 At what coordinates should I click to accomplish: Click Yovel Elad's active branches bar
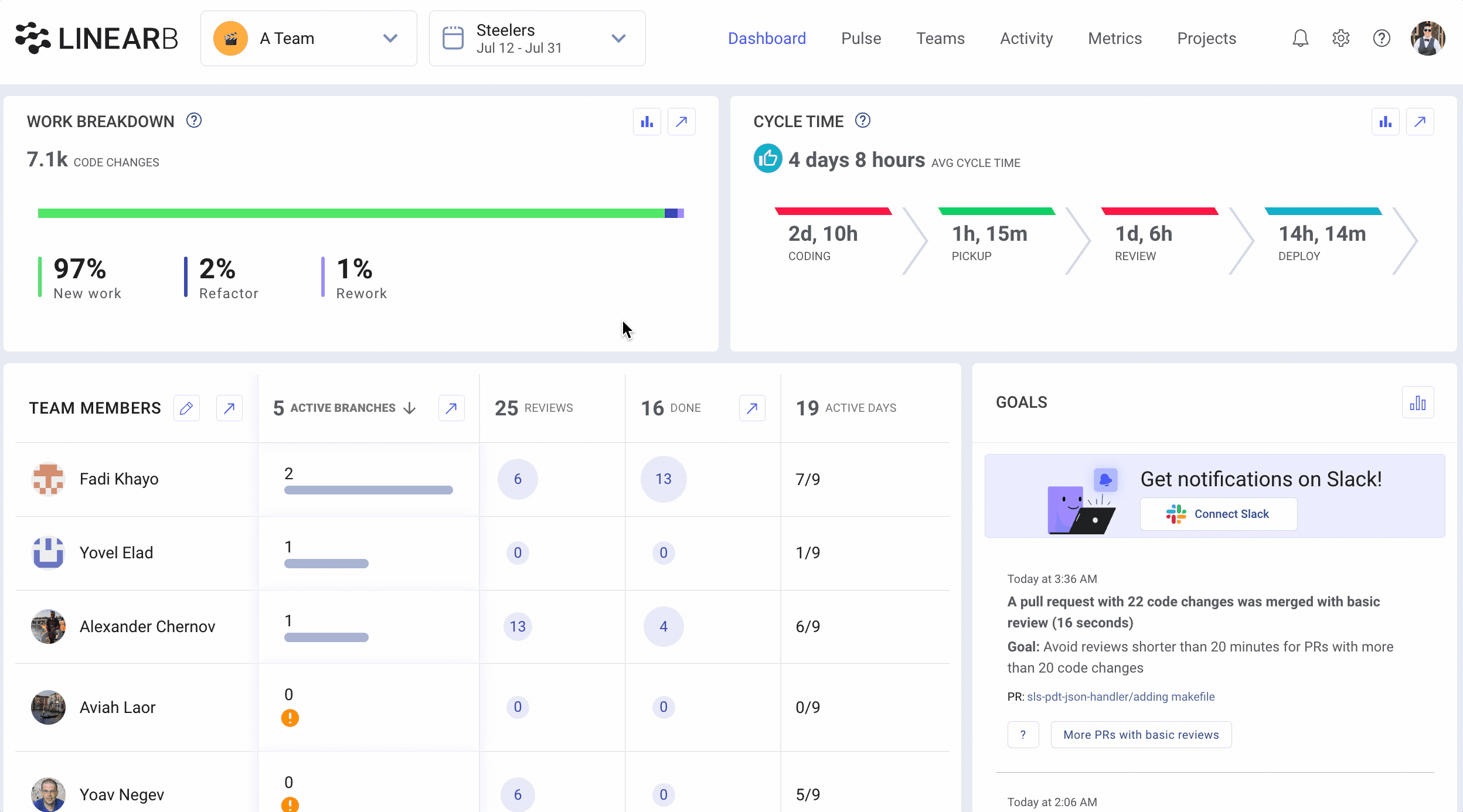[326, 564]
